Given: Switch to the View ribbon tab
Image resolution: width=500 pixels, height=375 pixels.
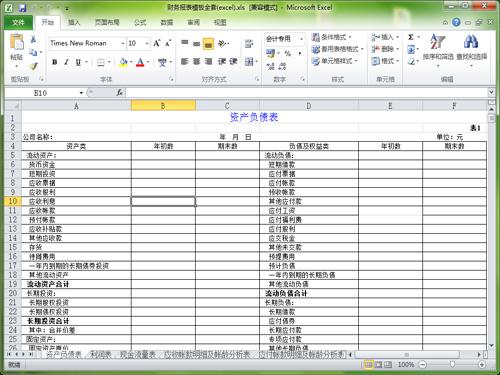Looking at the screenshot, I should pos(220,22).
